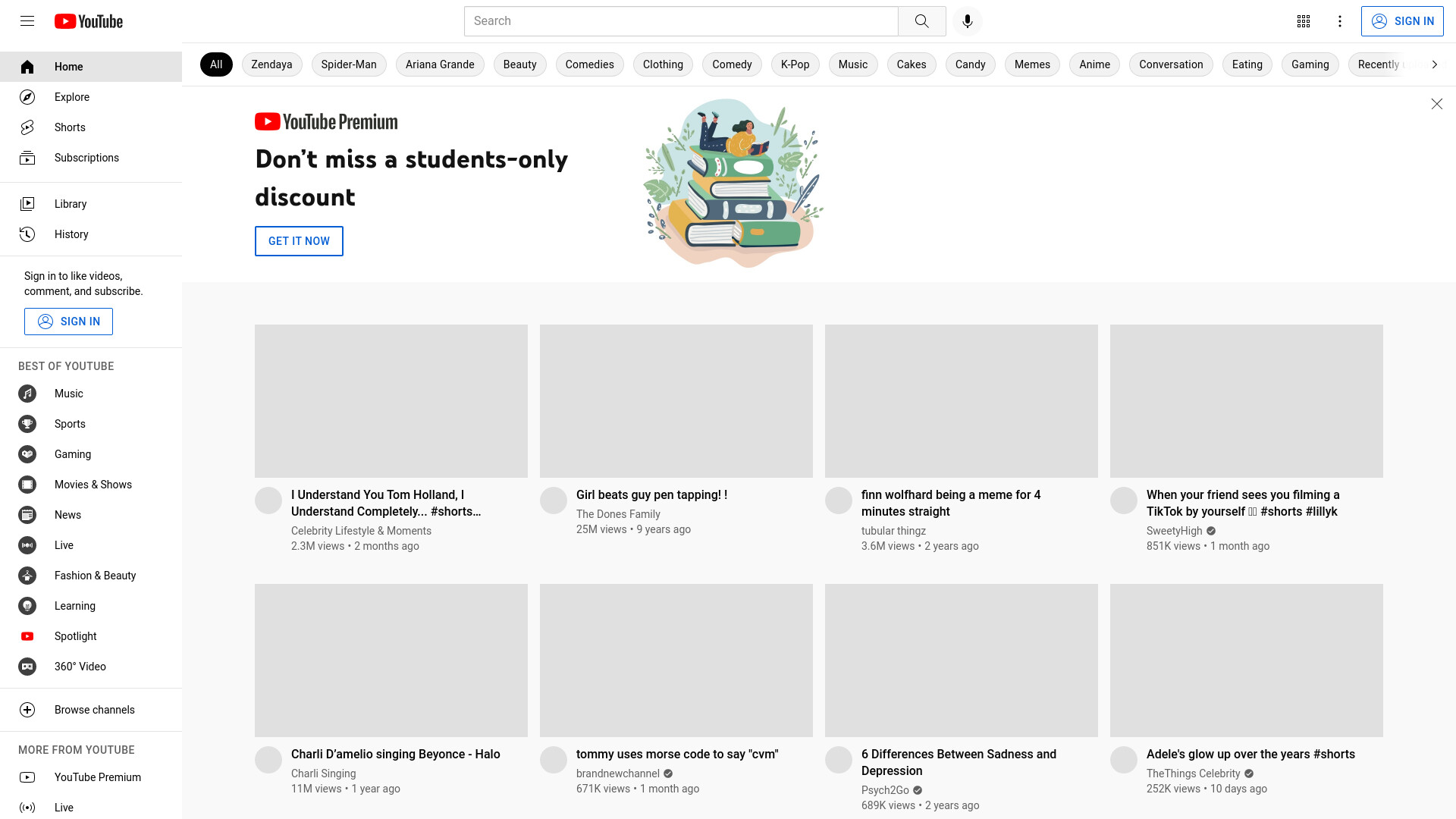
Task: Open Fashion & Beauty in sidebar
Action: pyautogui.click(x=91, y=576)
